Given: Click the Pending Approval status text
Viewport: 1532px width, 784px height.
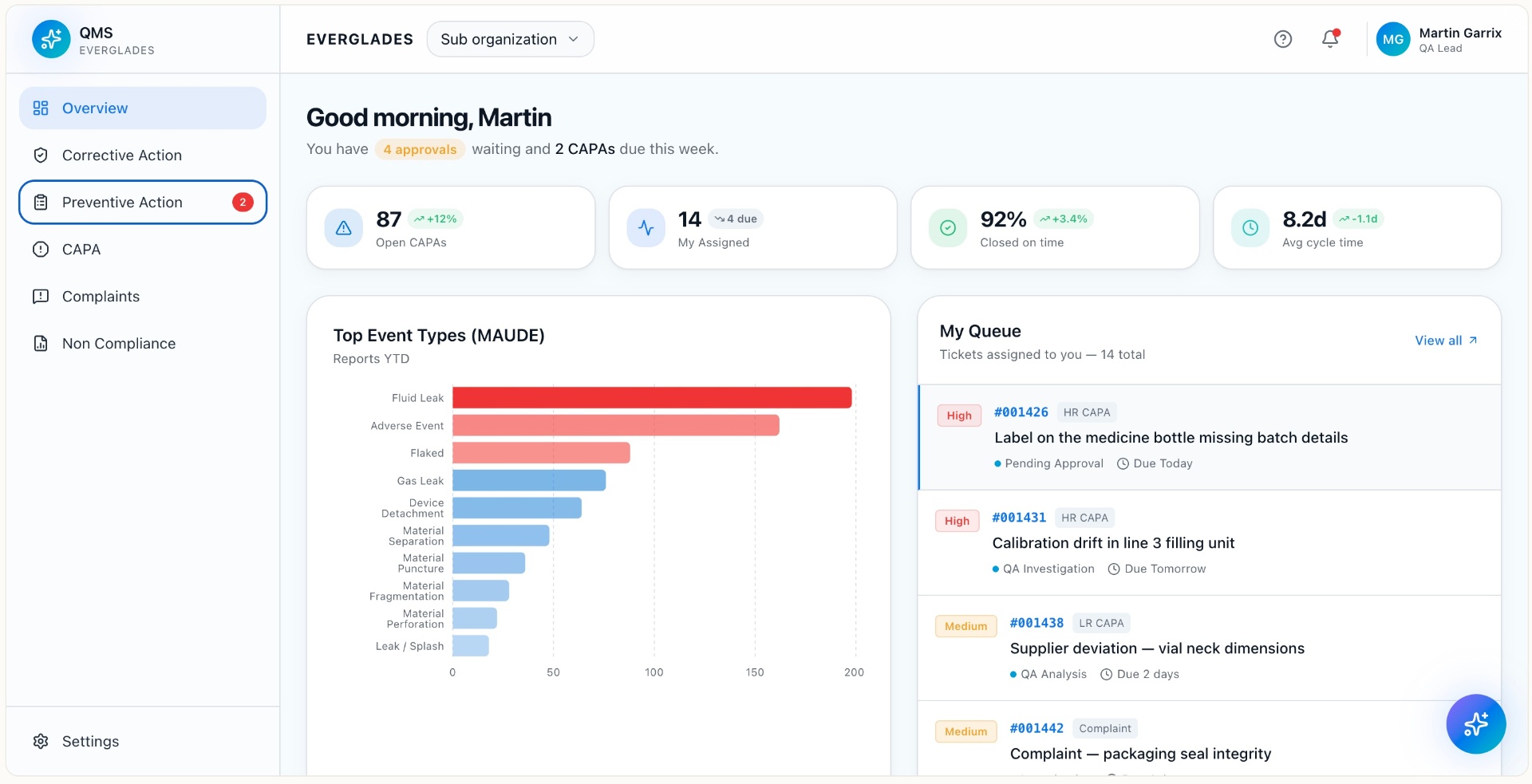Looking at the screenshot, I should (x=1054, y=463).
